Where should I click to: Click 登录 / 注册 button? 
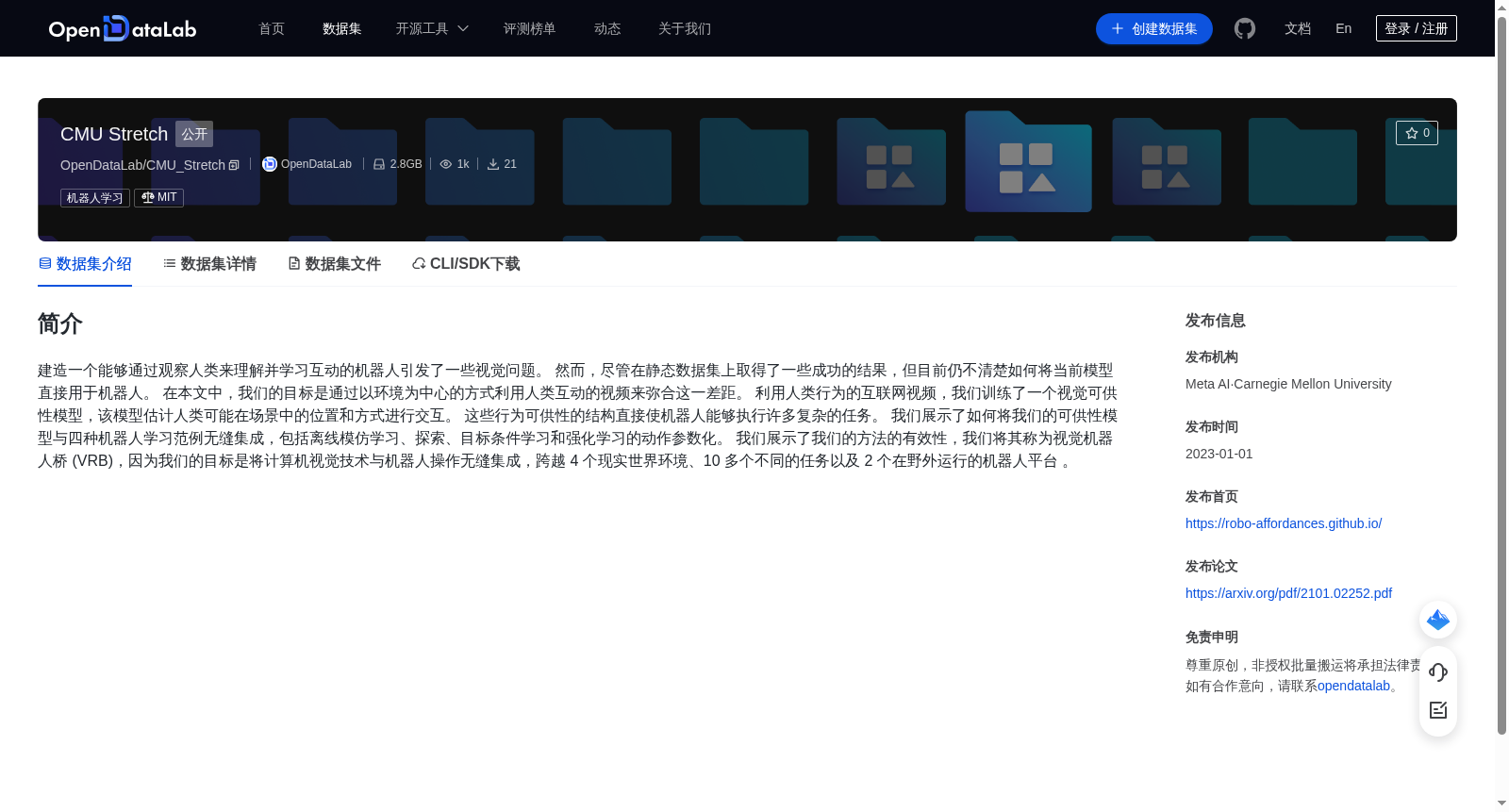(x=1416, y=28)
